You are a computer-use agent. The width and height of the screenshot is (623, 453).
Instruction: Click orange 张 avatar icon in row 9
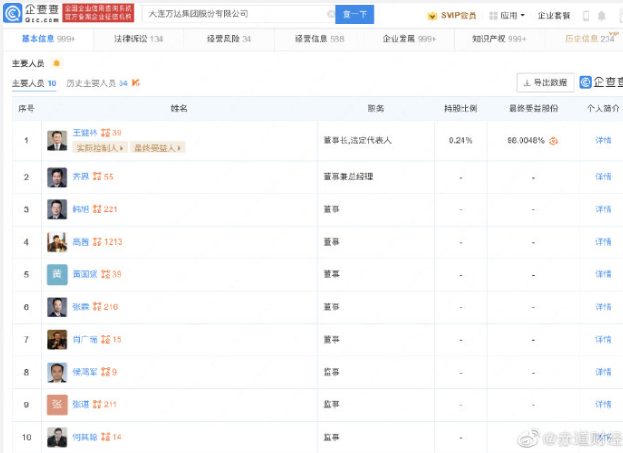point(57,405)
